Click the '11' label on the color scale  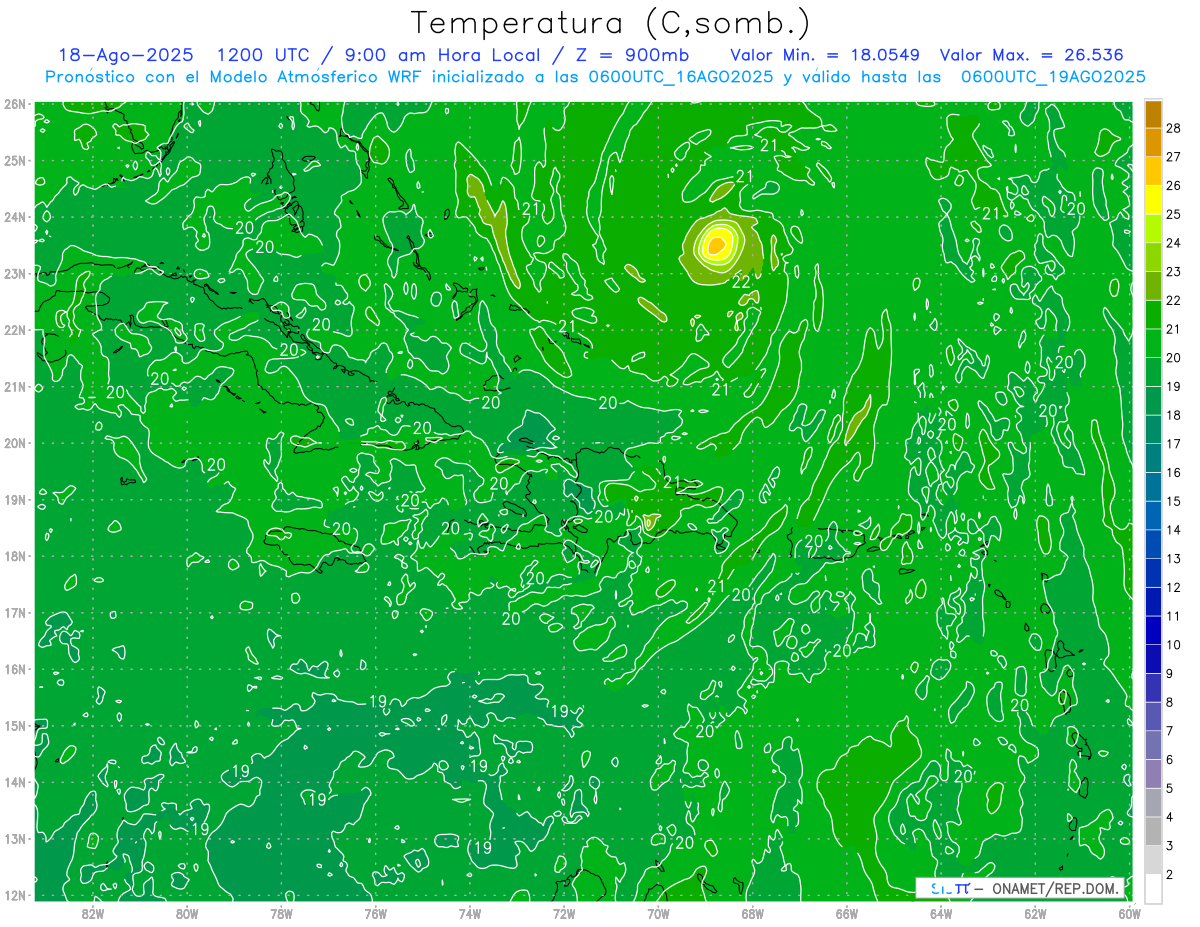point(1173,616)
